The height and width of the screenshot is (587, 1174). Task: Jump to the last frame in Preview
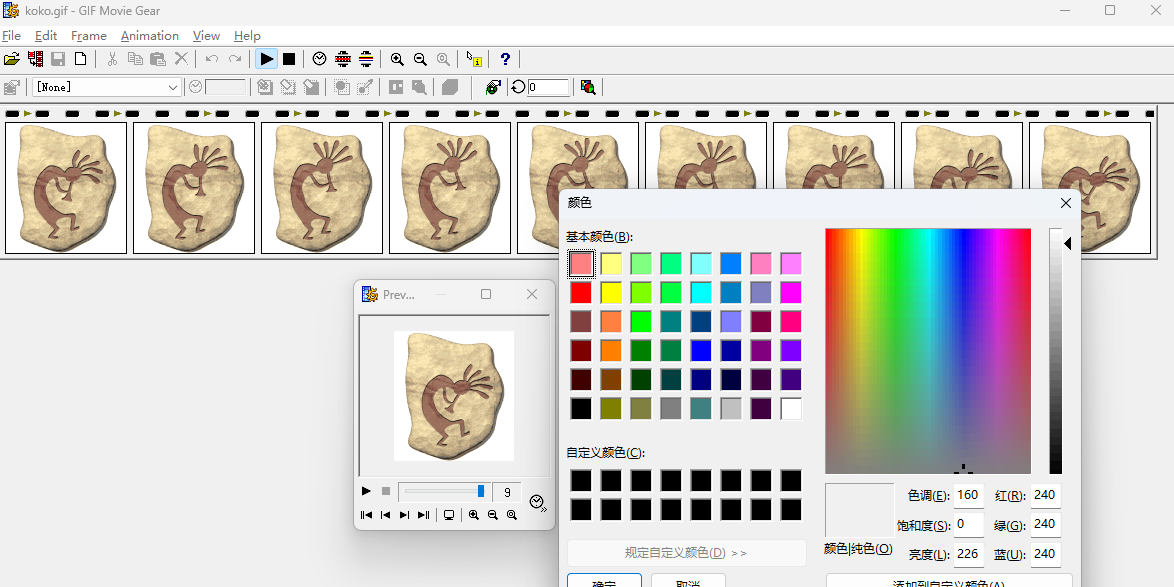tap(423, 515)
